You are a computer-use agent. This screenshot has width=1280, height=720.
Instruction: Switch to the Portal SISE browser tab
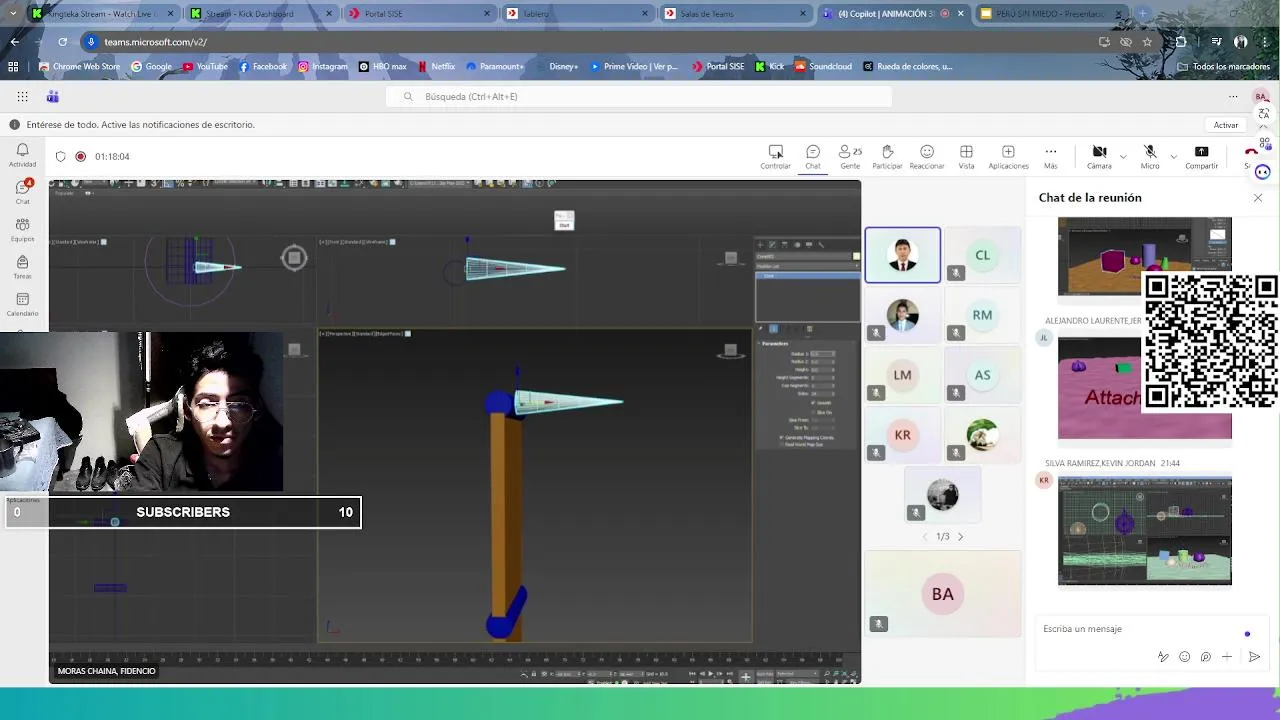pos(418,14)
